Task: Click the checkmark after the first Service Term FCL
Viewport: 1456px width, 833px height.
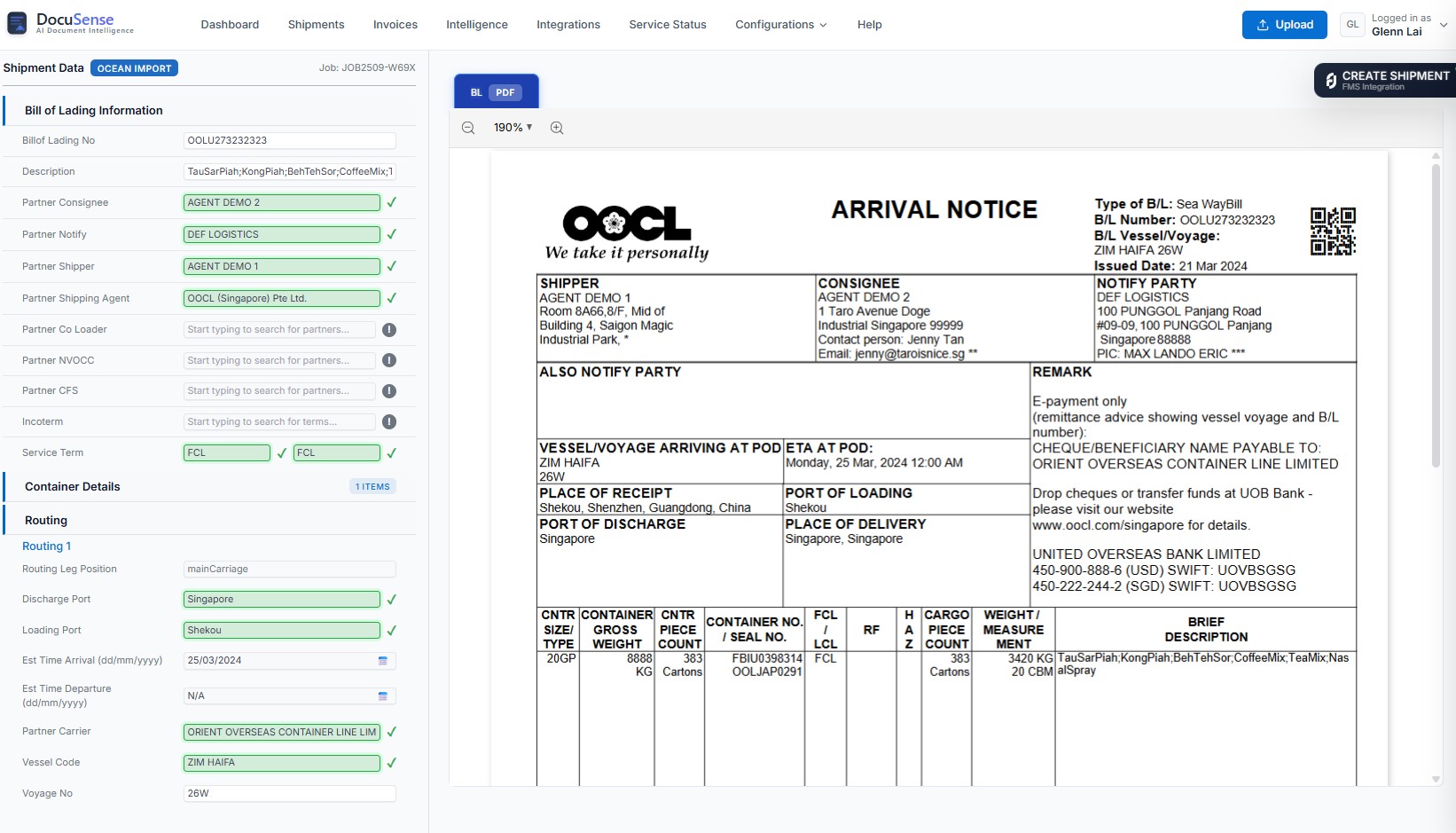Action: click(282, 452)
